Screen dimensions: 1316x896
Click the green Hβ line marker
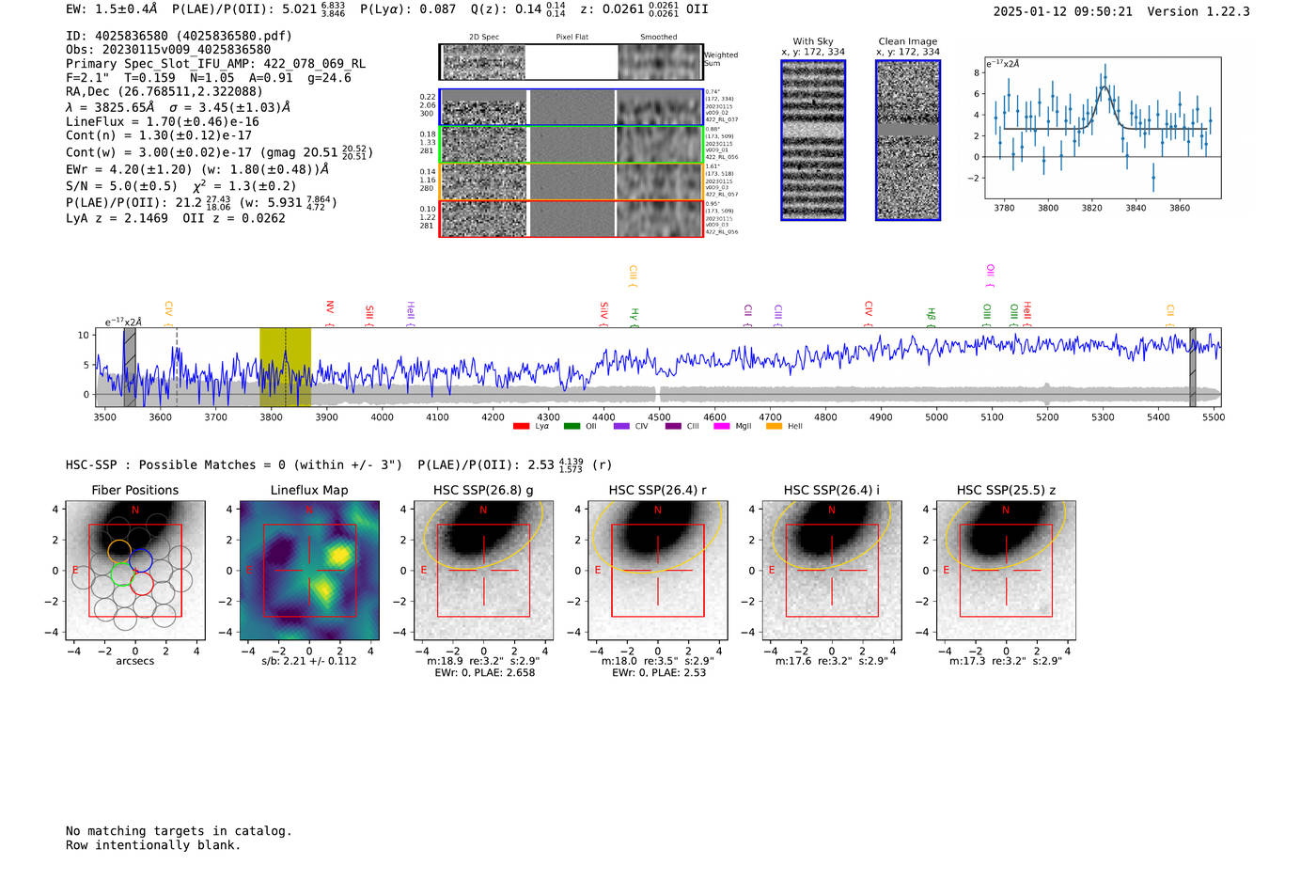pyautogui.click(x=931, y=315)
